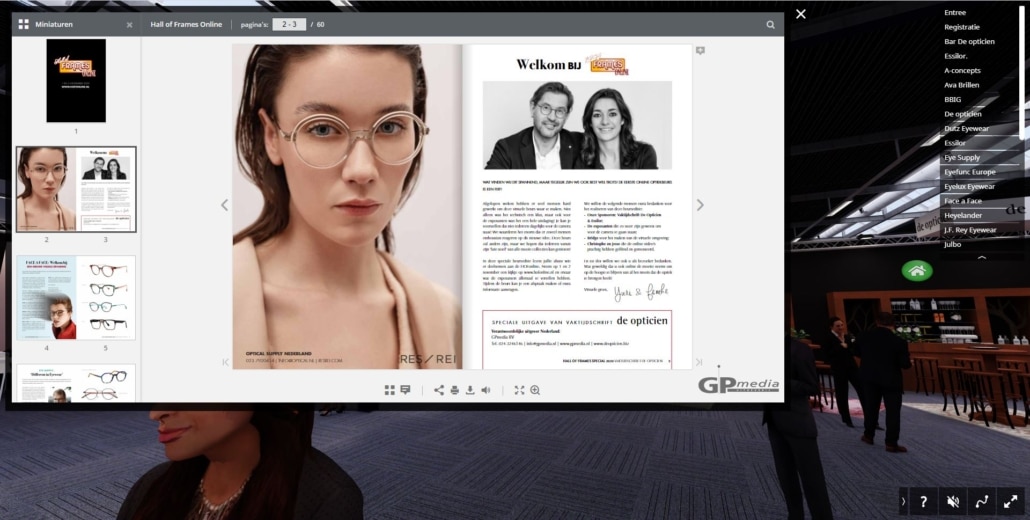Toggle fullscreen for the flipbook viewer
Image resolution: width=1030 pixels, height=520 pixels.
(519, 390)
